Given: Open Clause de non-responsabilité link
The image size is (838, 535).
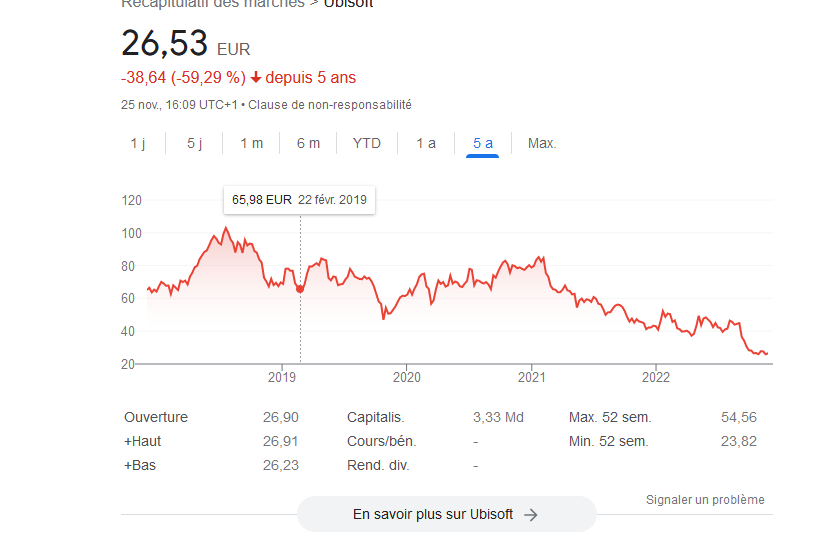Looking at the screenshot, I should 330,105.
